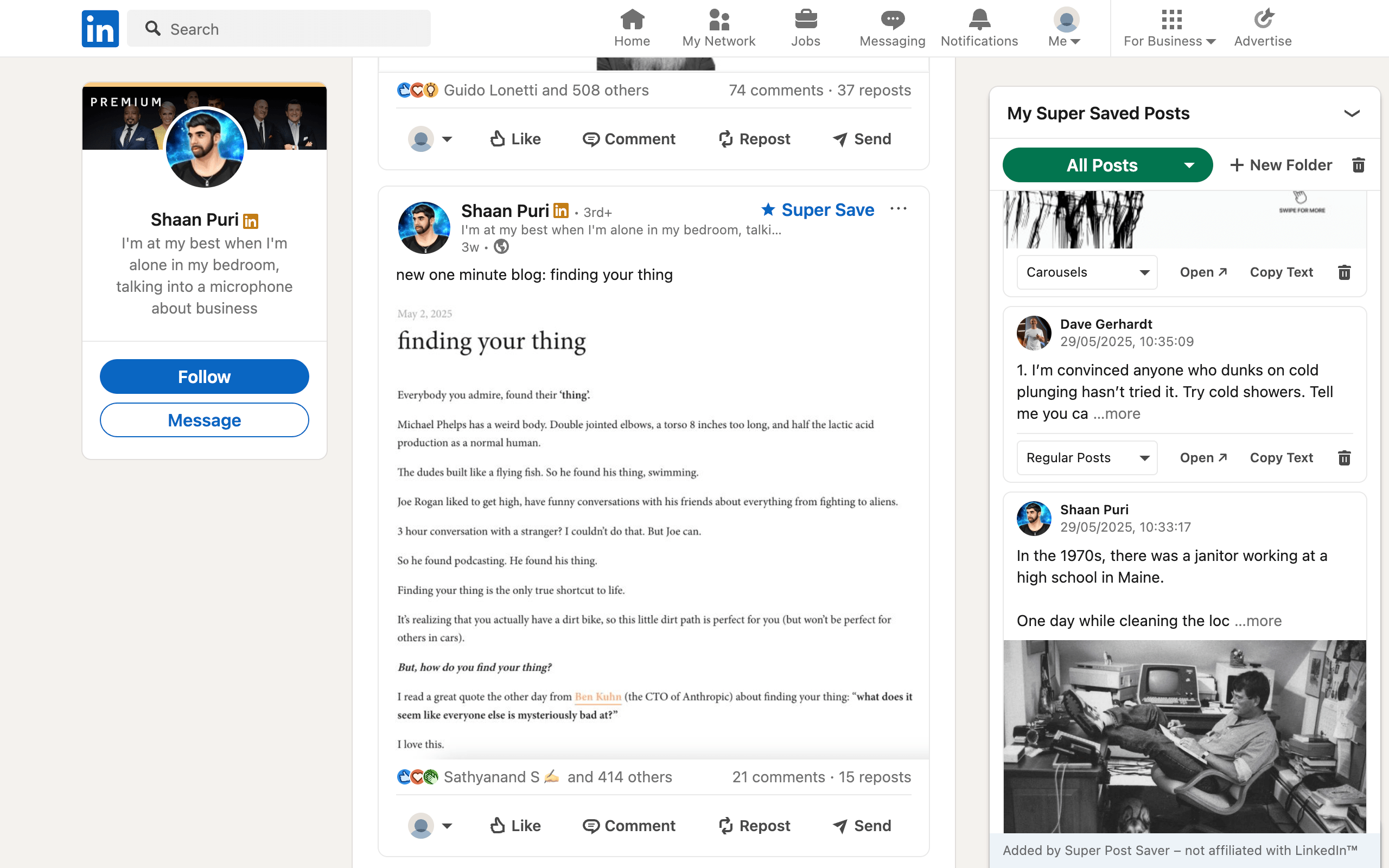Follow Shaan Puri from the sidebar card
The image size is (1389, 868).
pyautogui.click(x=205, y=376)
